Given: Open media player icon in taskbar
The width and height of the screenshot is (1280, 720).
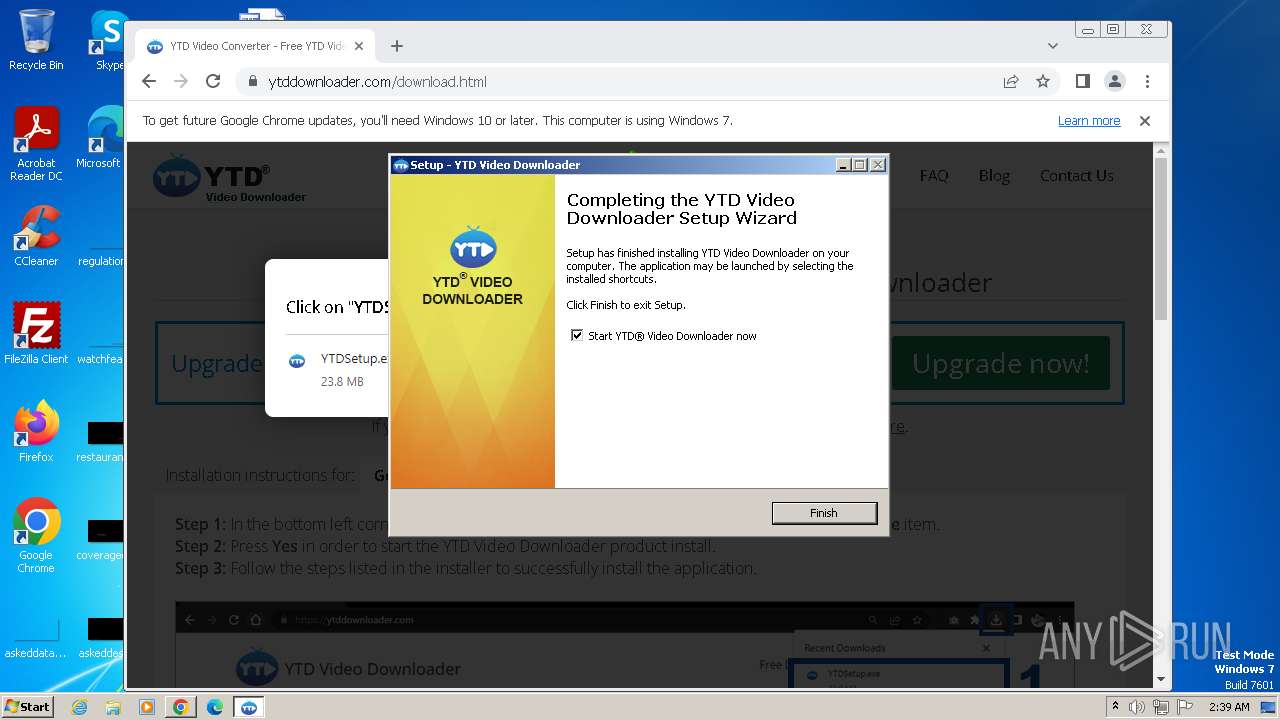Looking at the screenshot, I should [x=147, y=707].
